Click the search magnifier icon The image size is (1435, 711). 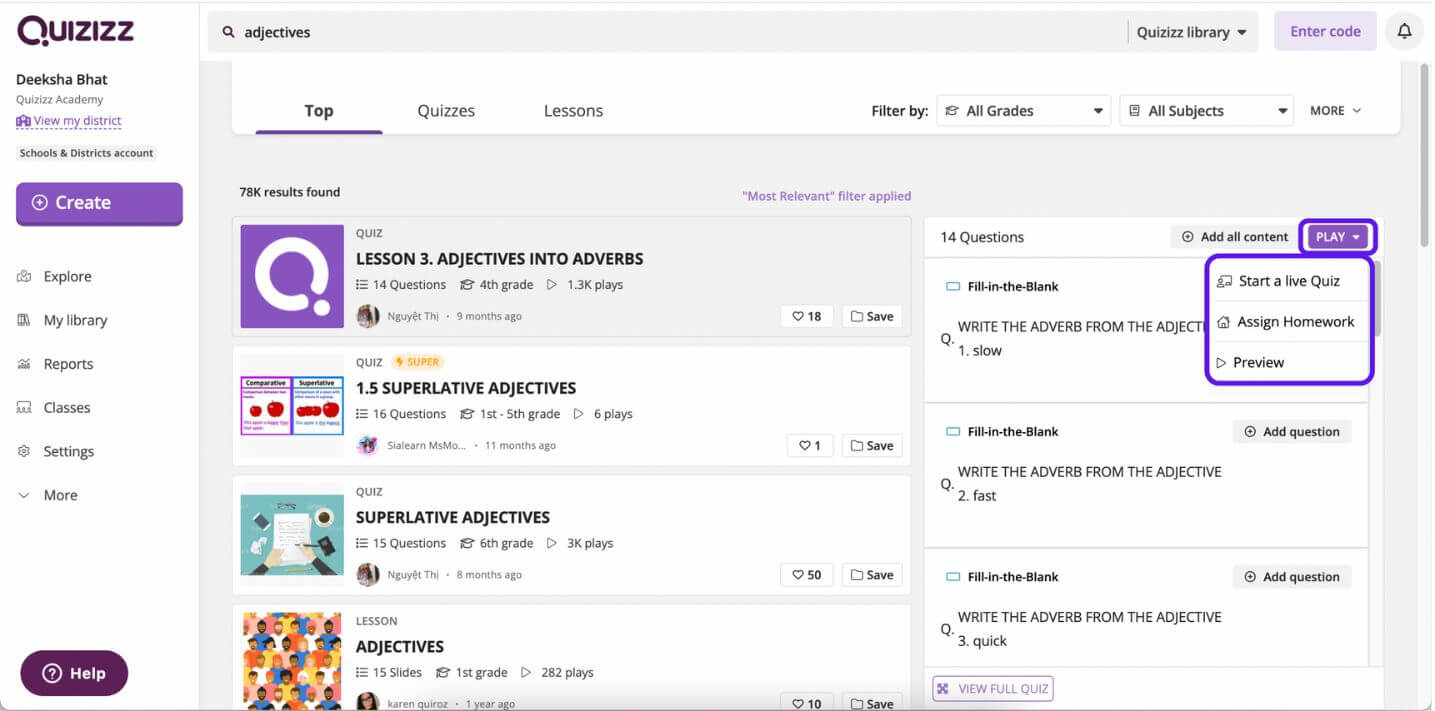pos(228,32)
